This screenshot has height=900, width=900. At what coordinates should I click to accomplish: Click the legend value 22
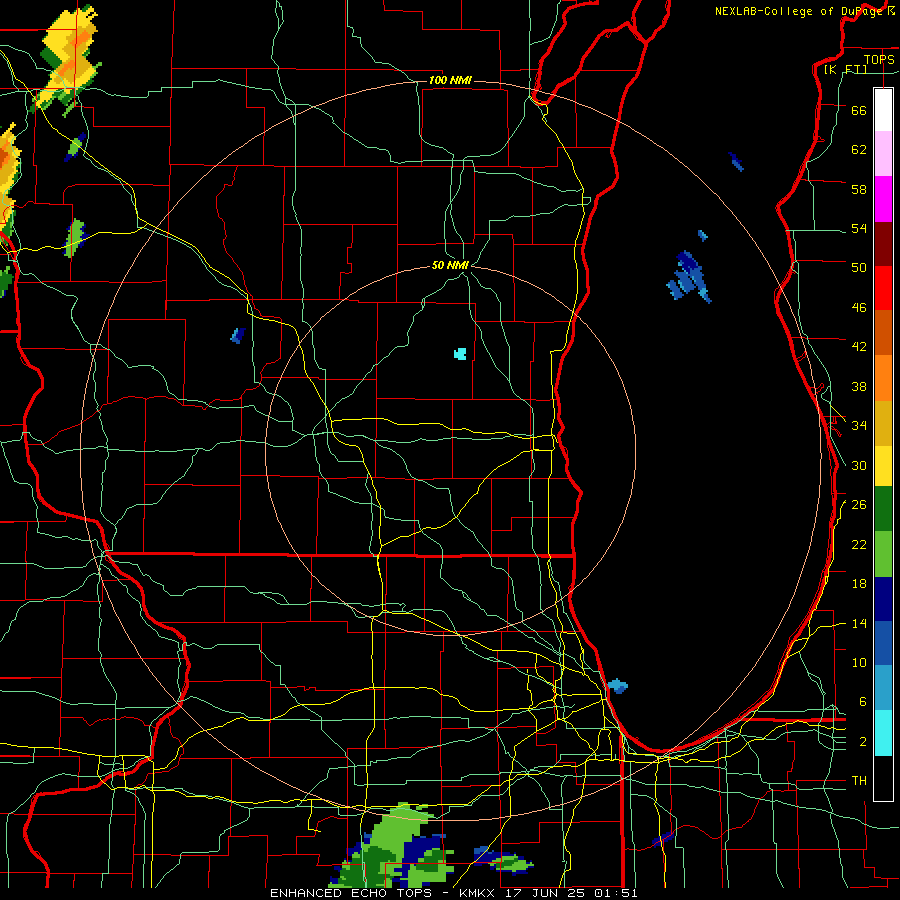[859, 544]
